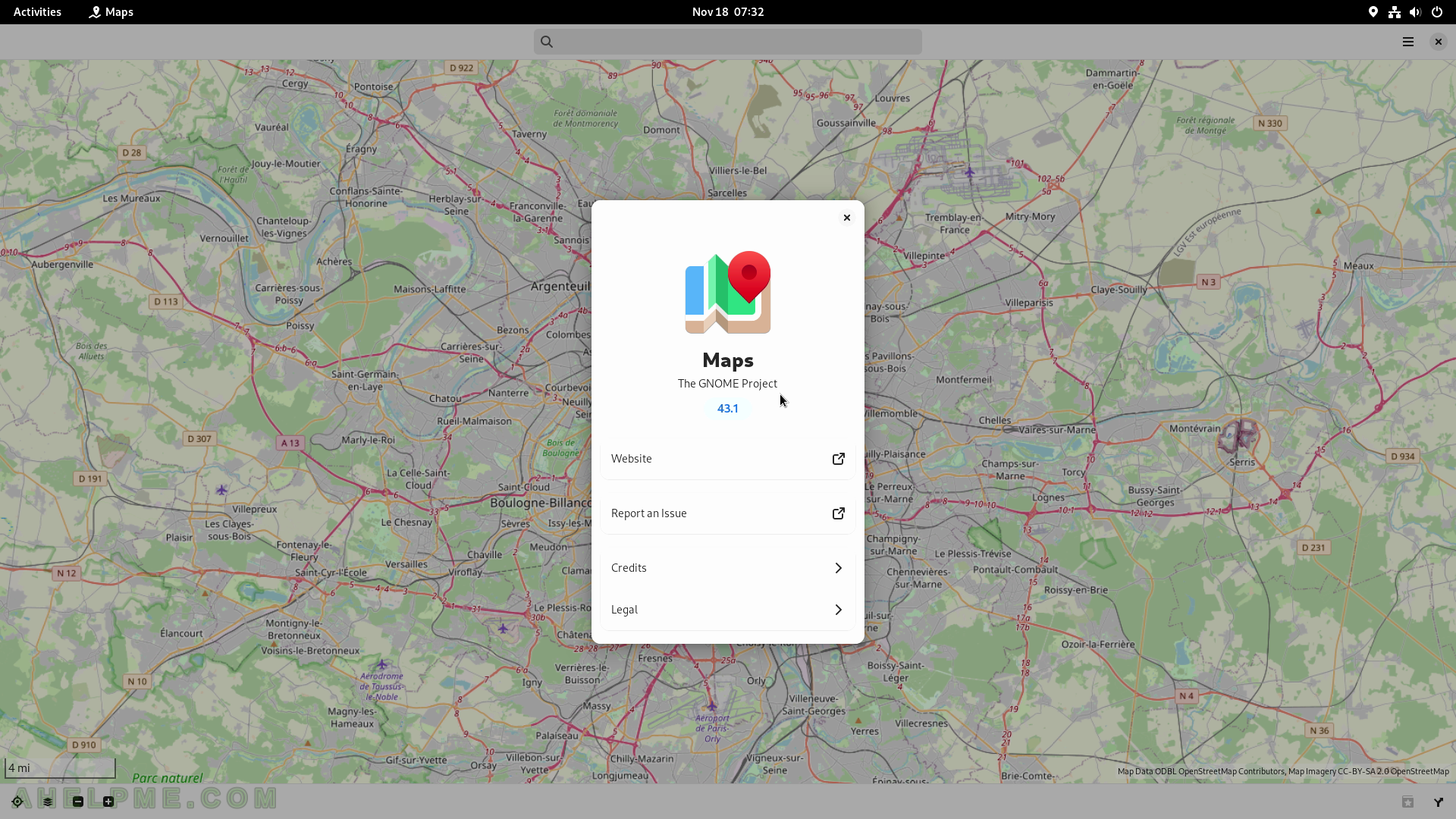Zoom out using the minus icon

pos(78,802)
